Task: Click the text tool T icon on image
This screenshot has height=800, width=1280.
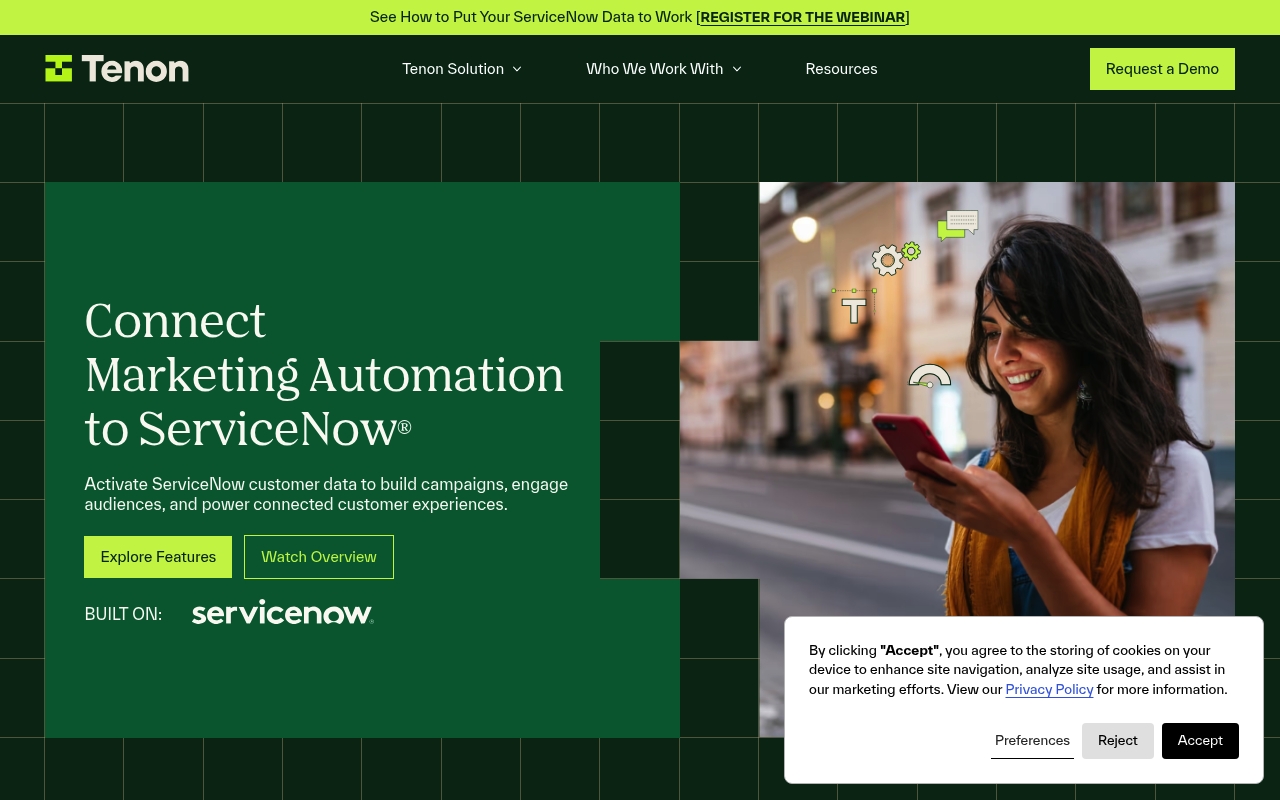Action: point(854,307)
